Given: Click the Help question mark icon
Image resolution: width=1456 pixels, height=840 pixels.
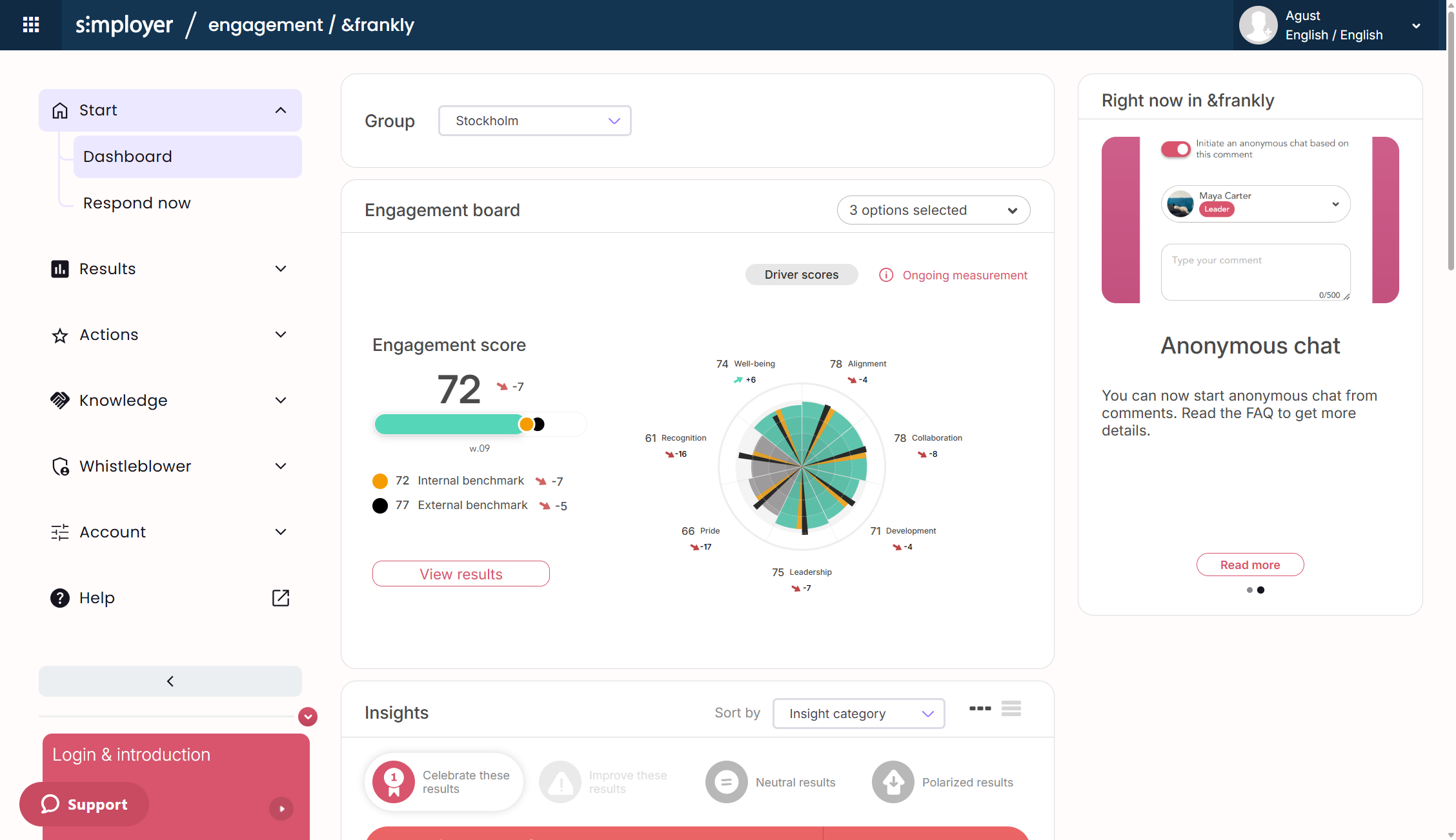Looking at the screenshot, I should click(60, 598).
